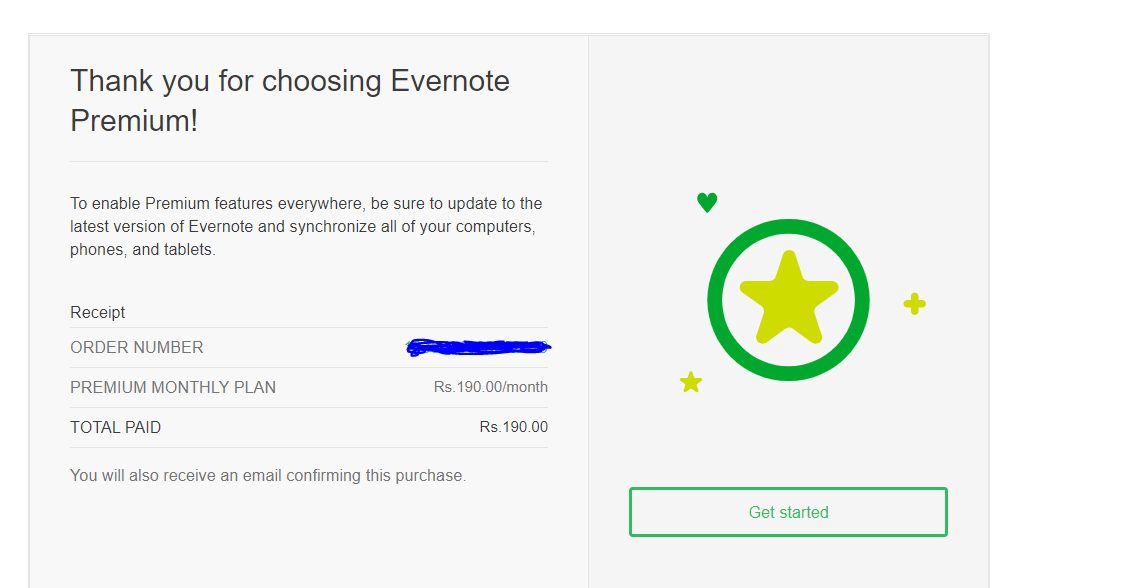Click the 'latest version of Evernote' text line
This screenshot has width=1126, height=588.
(x=303, y=226)
